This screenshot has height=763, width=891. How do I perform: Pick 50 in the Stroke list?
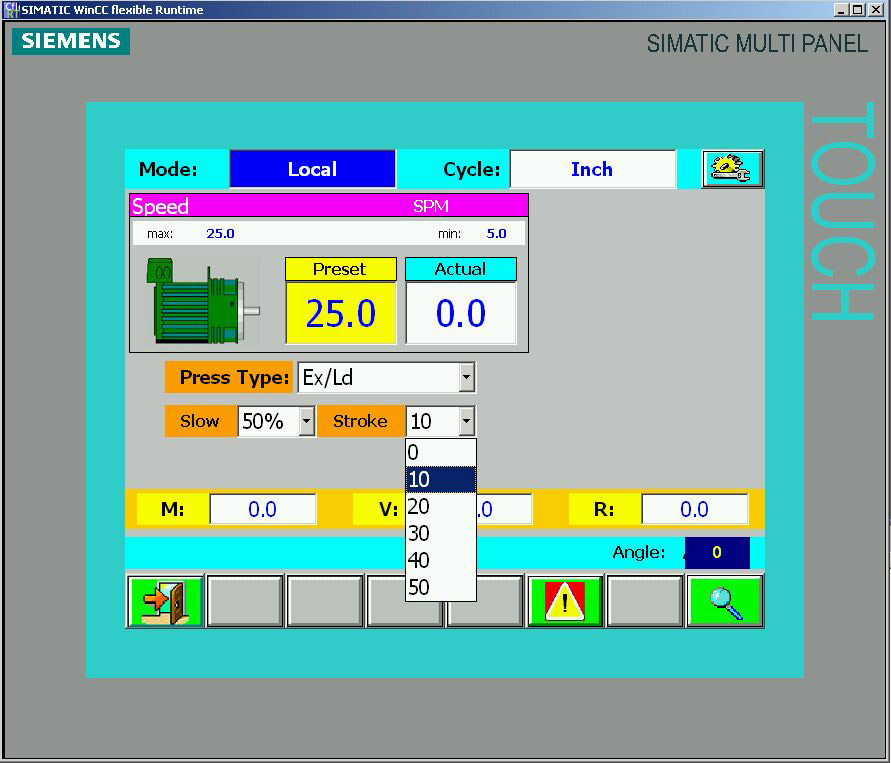[x=440, y=587]
